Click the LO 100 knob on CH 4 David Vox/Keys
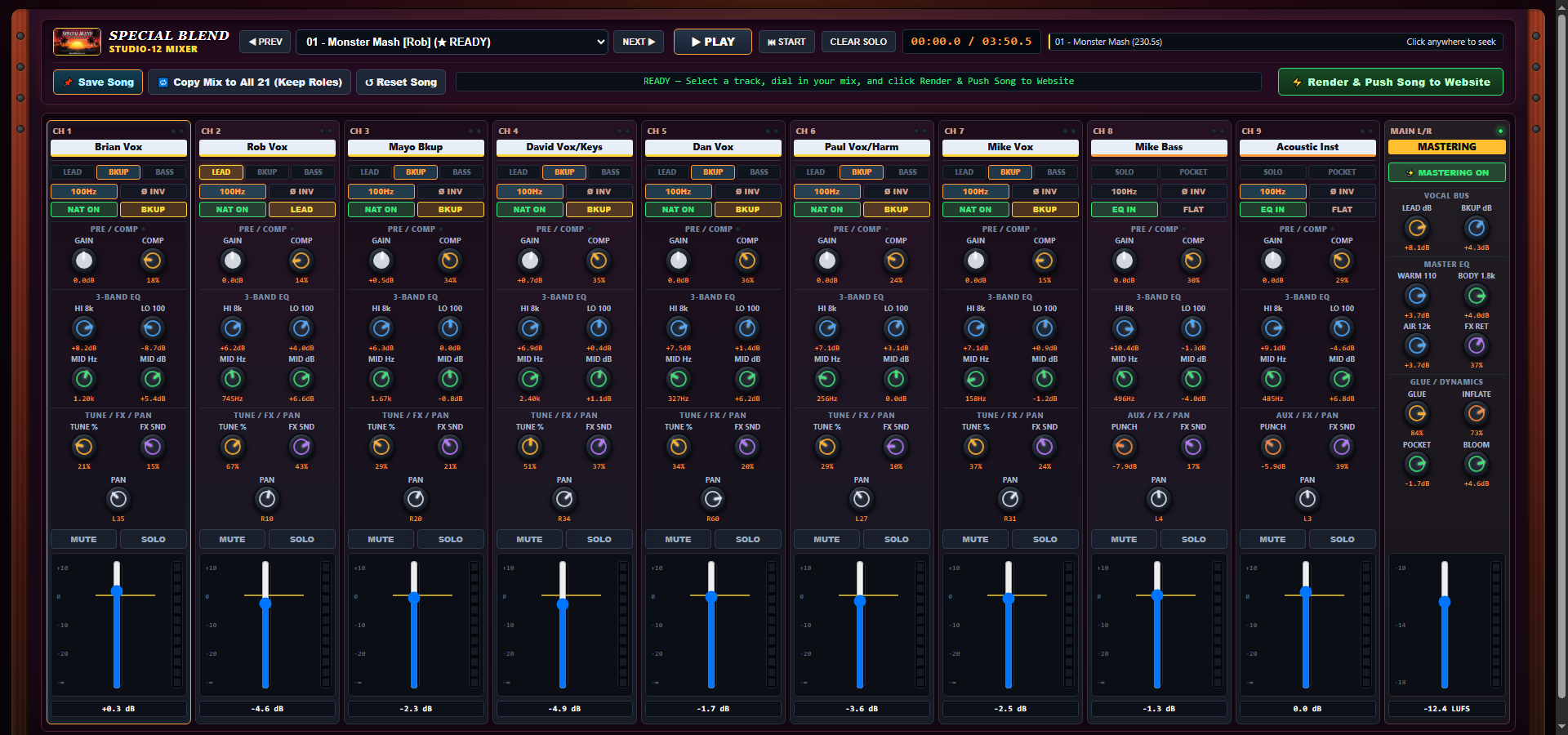 599,328
